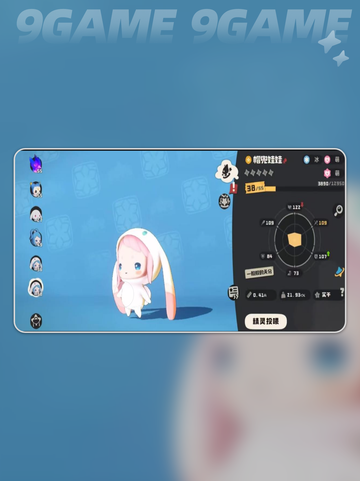Tap the red exclamation alert flag
This screenshot has height=481, width=360.
234,188
